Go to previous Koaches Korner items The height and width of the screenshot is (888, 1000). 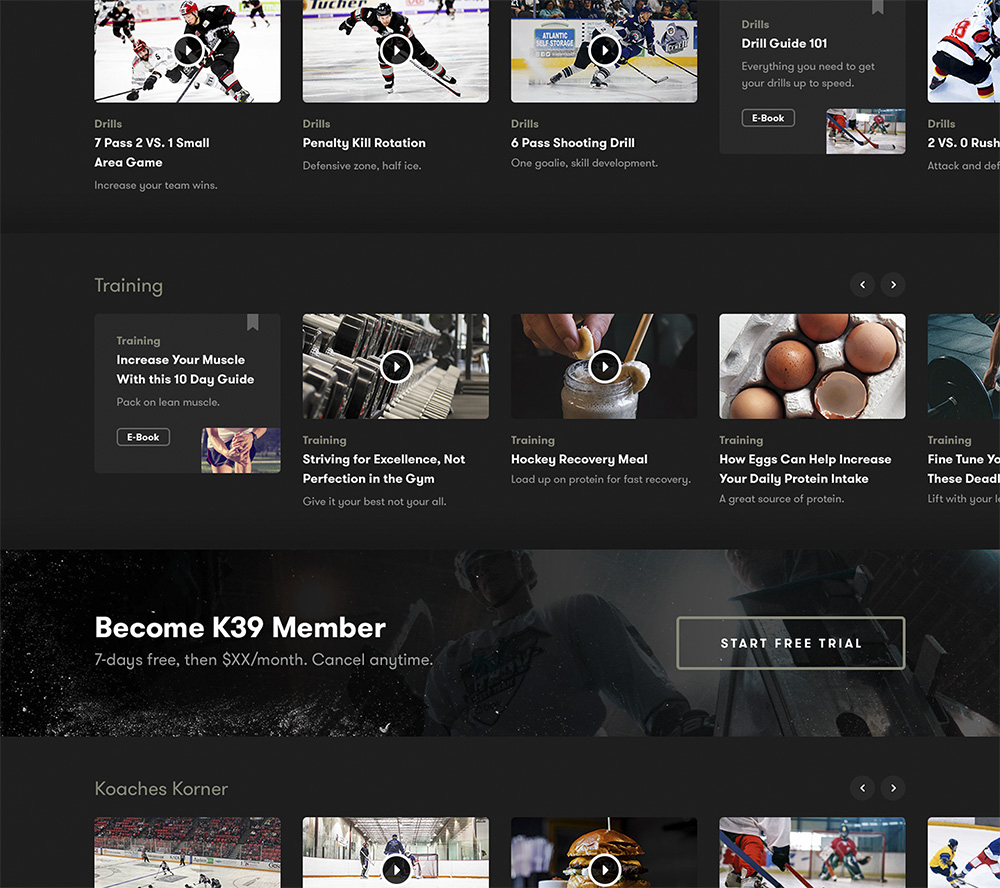862,788
